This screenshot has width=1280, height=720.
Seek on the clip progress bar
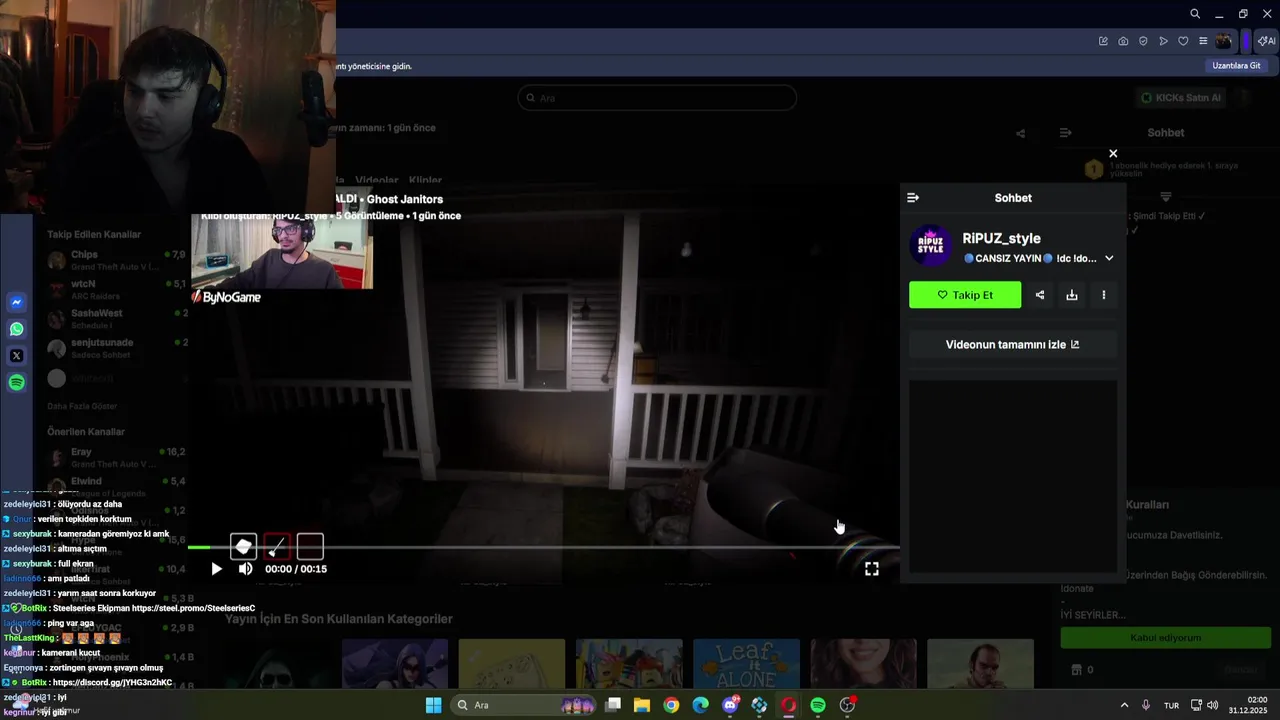coord(543,547)
